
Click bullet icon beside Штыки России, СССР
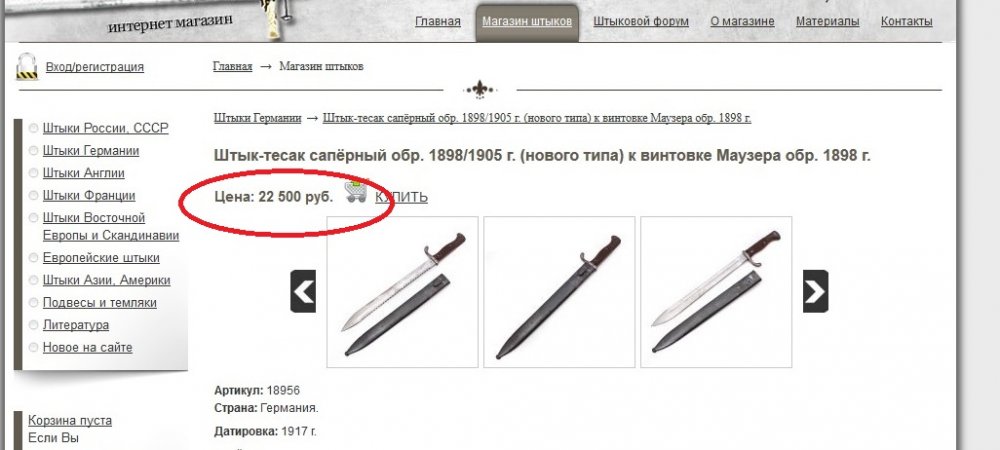pyautogui.click(x=33, y=128)
